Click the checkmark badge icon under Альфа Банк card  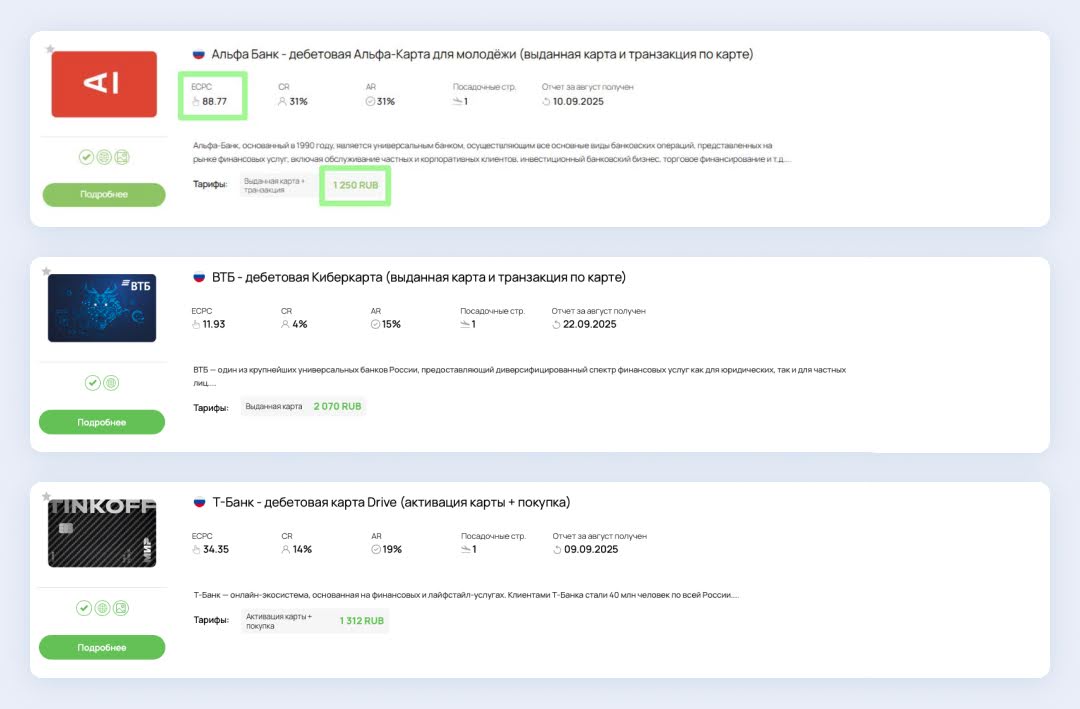click(x=87, y=157)
